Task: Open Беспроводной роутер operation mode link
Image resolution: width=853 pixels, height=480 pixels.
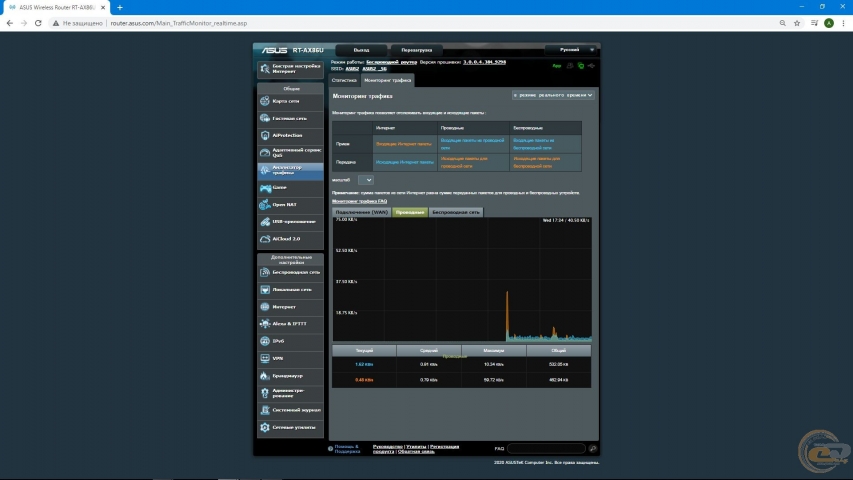Action: [x=392, y=62]
